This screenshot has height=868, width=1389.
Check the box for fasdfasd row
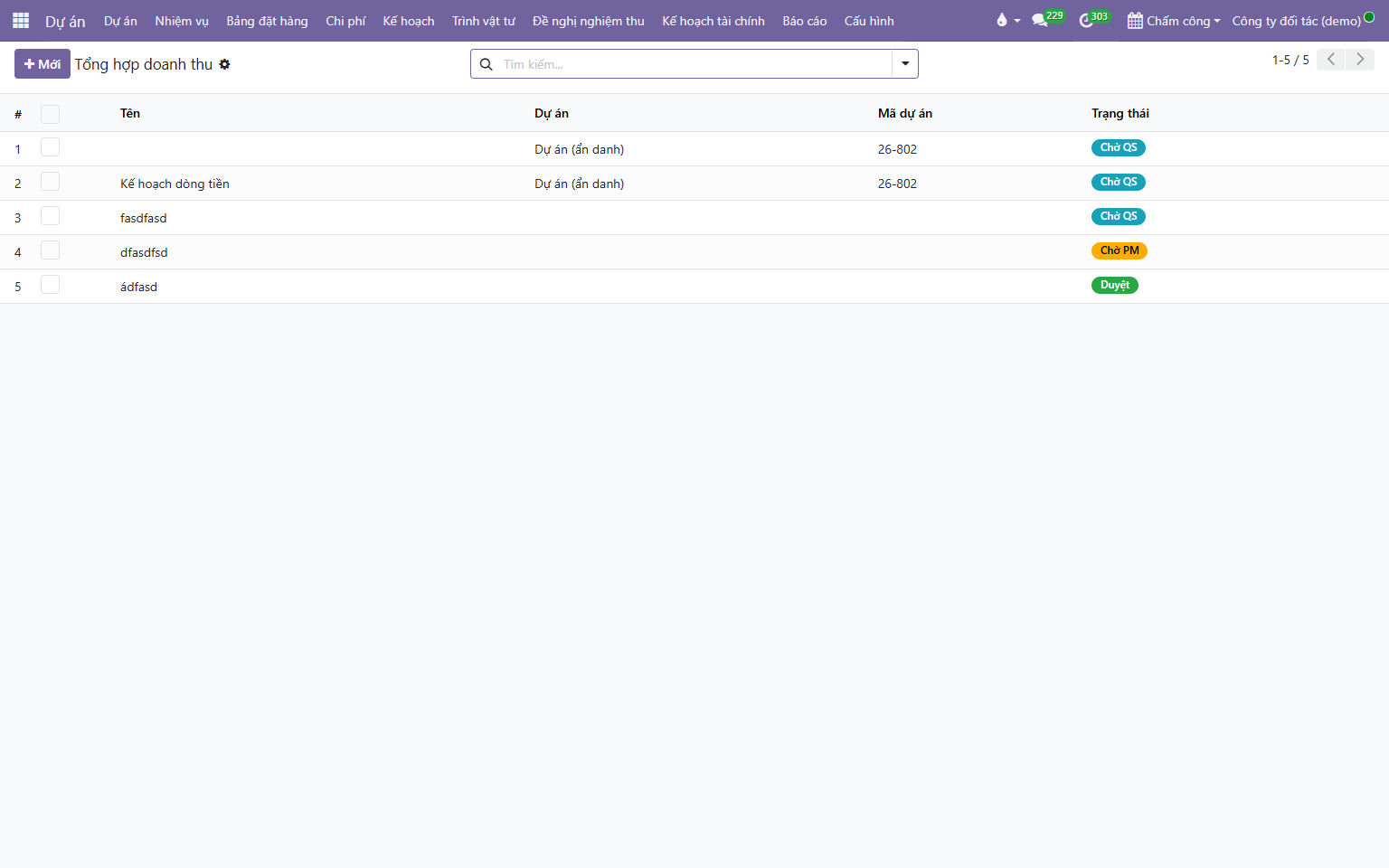(x=51, y=216)
